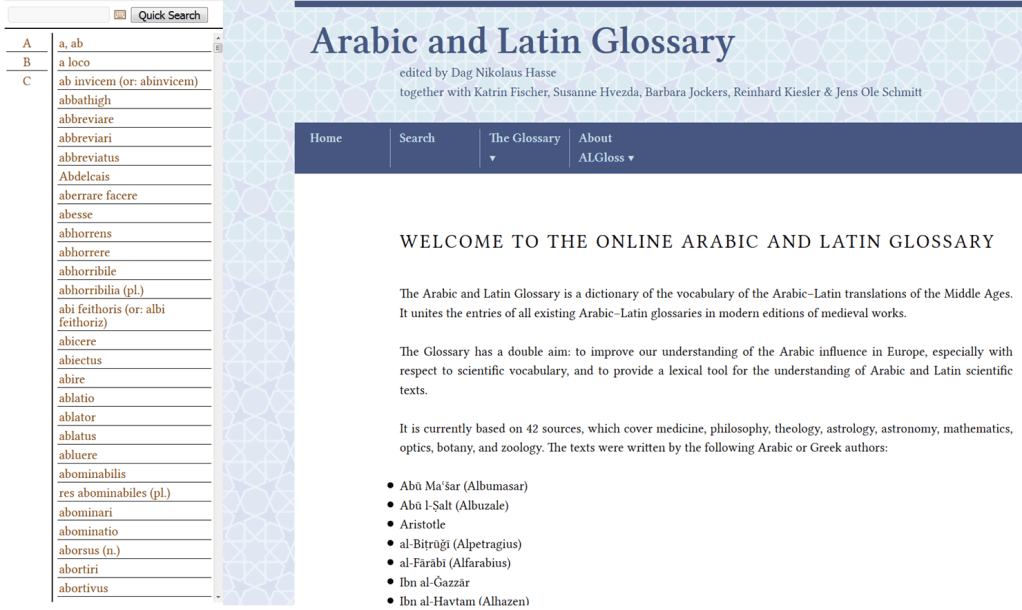
Task: Open the 'abhorribilia (pl.)' entry
Action: [x=101, y=290]
